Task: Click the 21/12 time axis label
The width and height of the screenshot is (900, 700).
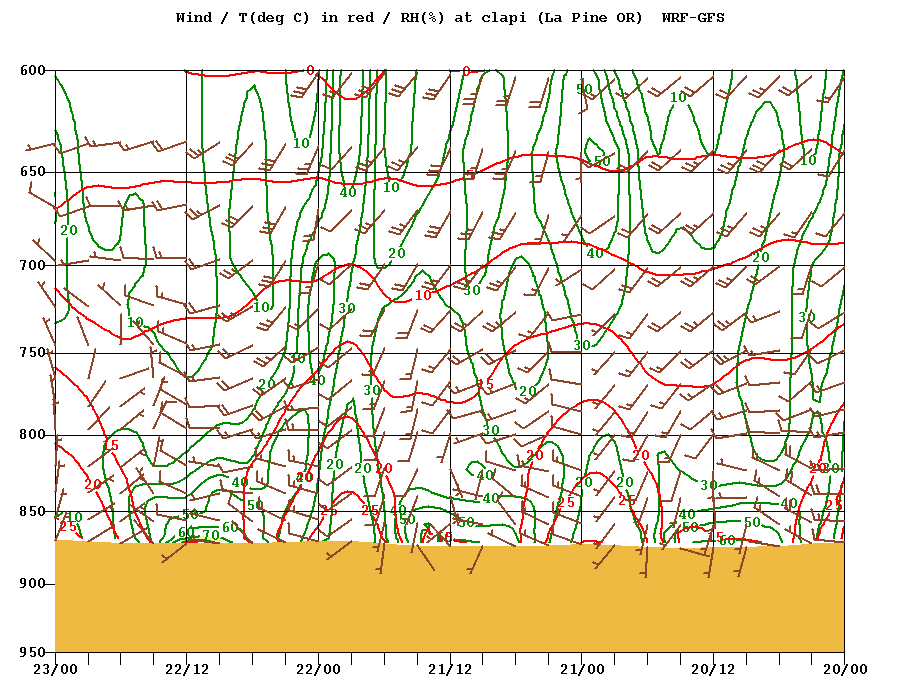Action: 450,669
